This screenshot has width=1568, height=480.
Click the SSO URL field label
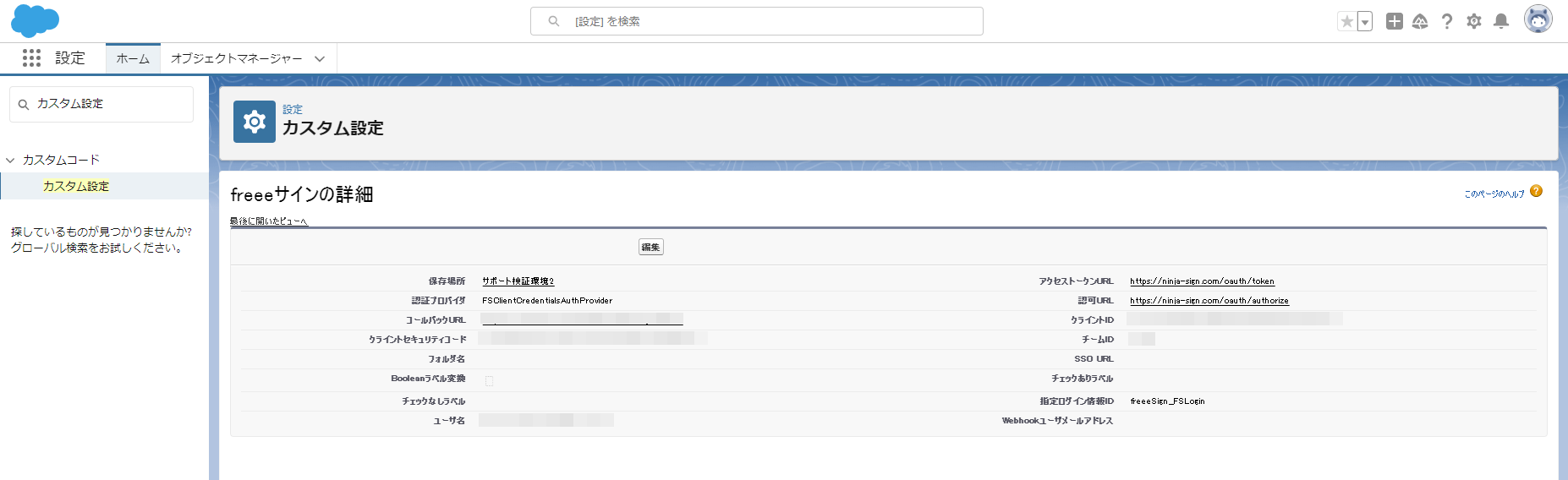pos(1094,359)
